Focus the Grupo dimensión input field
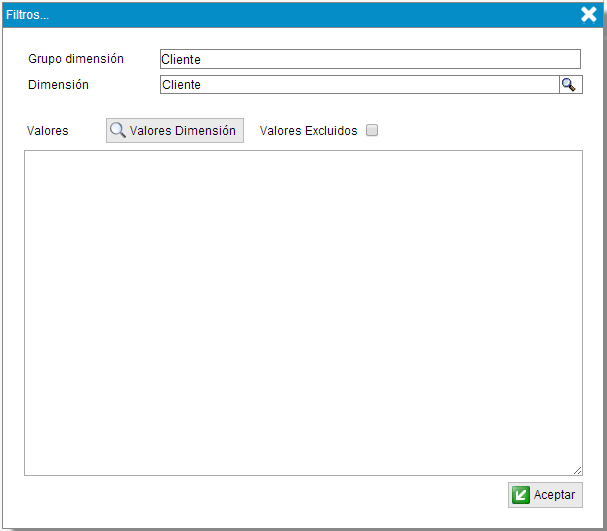Viewport: 607px width, 531px height. tap(370, 60)
